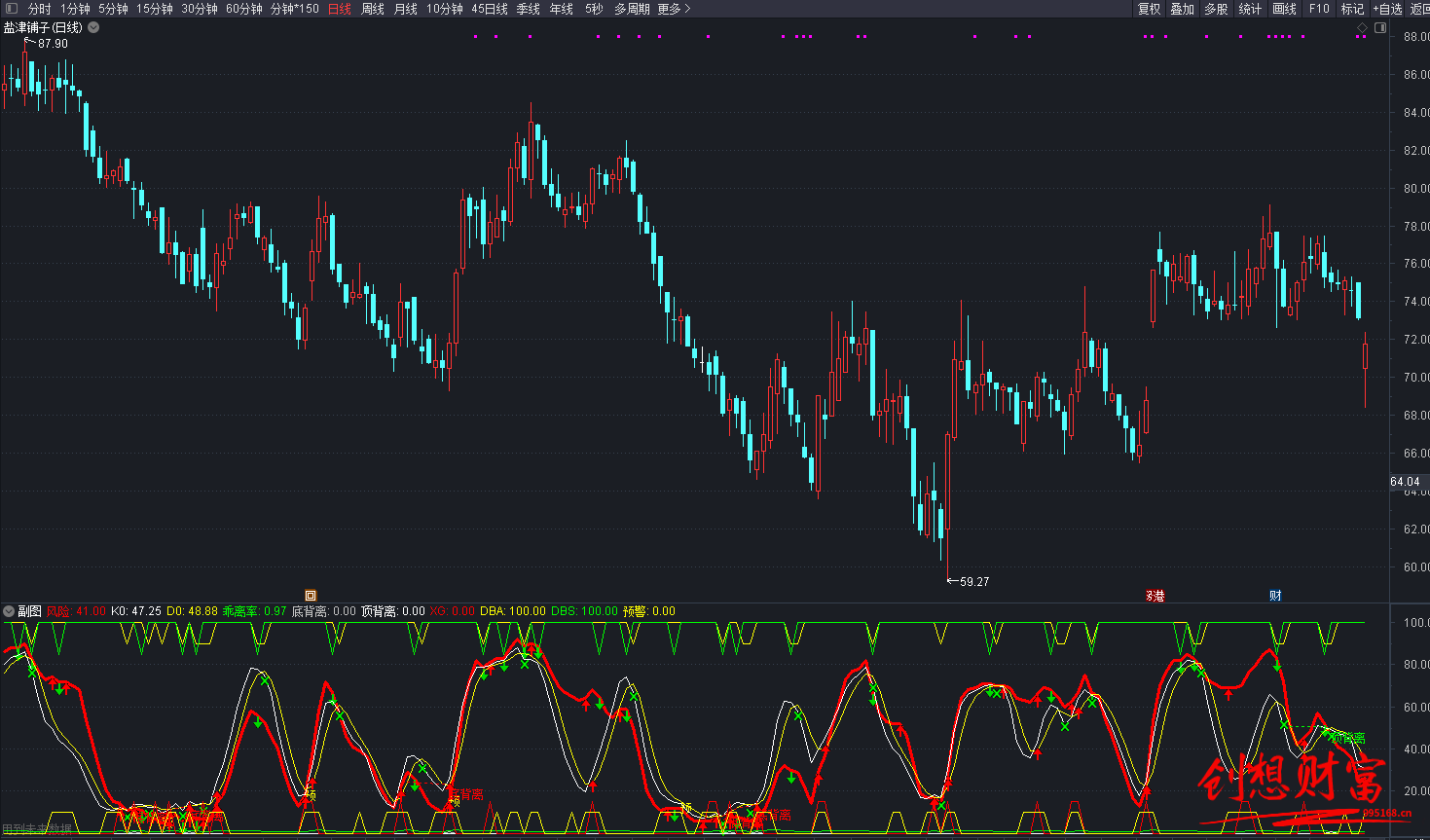Screen dimensions: 1430x840
Task: Select the 45日线 period tab
Action: [490, 9]
